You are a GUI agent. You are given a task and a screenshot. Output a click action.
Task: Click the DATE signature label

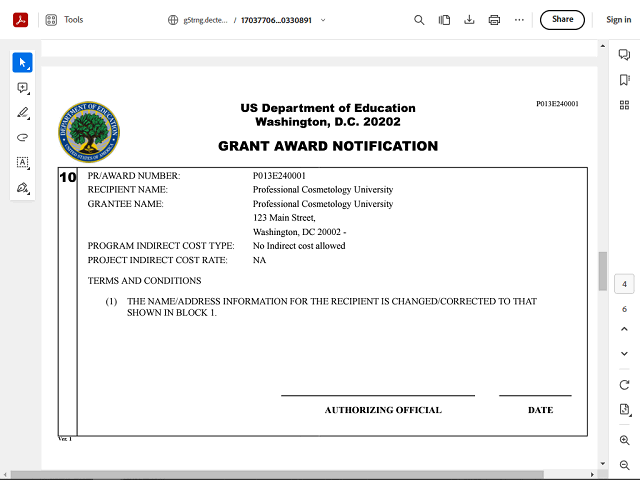[x=540, y=410]
